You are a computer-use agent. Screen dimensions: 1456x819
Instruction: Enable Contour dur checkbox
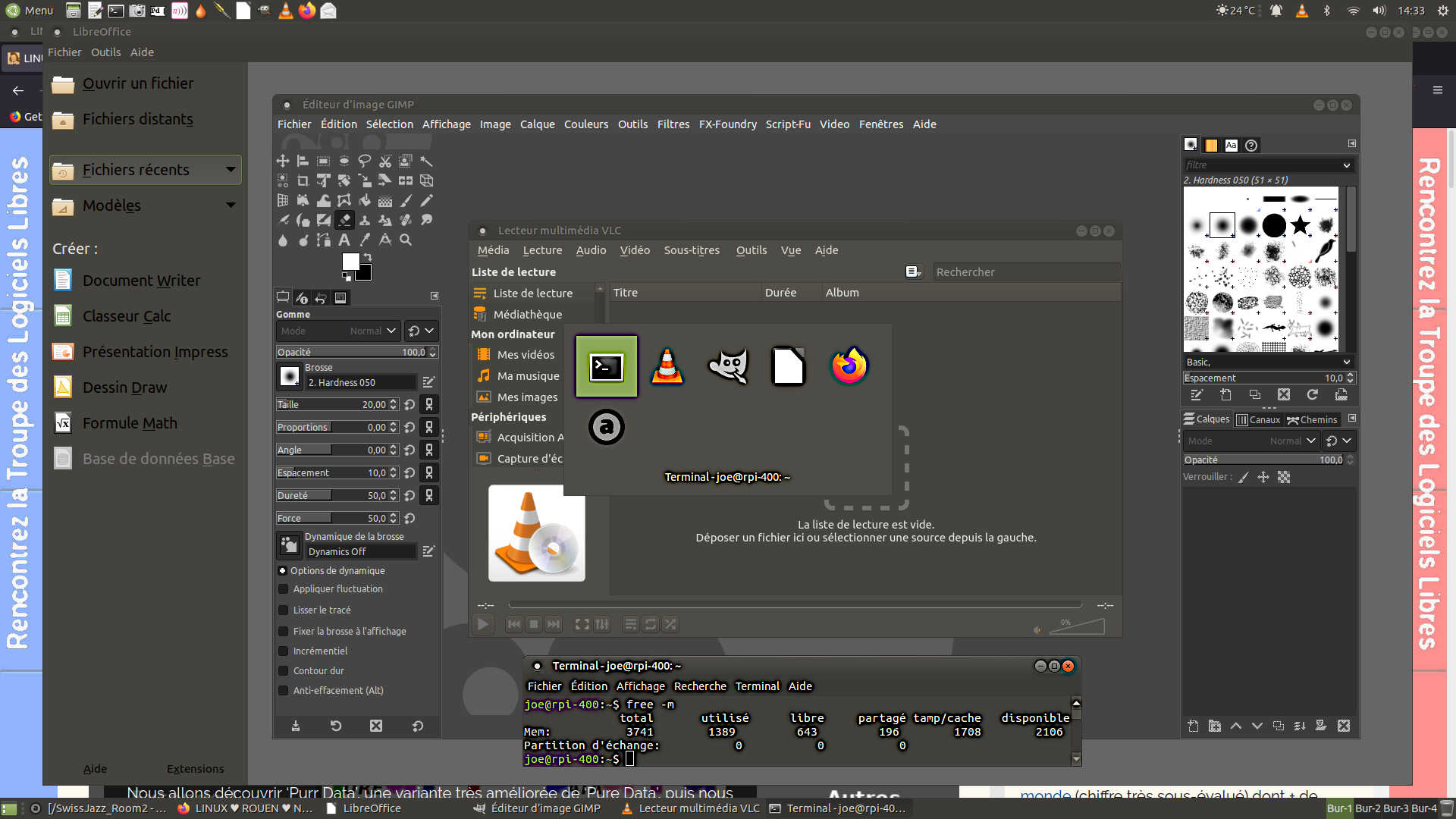(283, 671)
